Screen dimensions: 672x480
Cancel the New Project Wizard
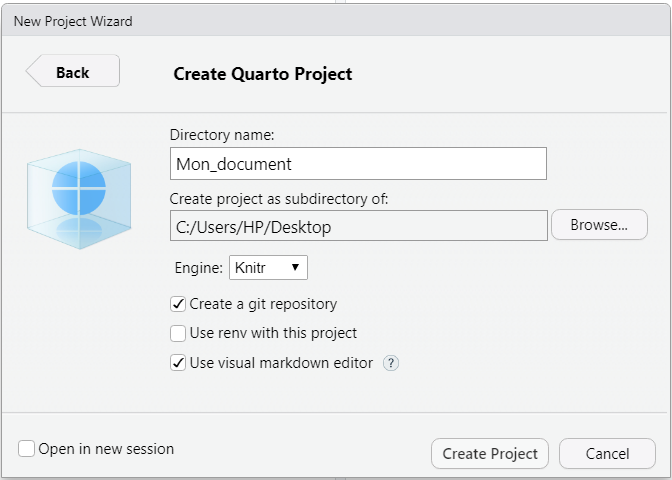tap(607, 453)
